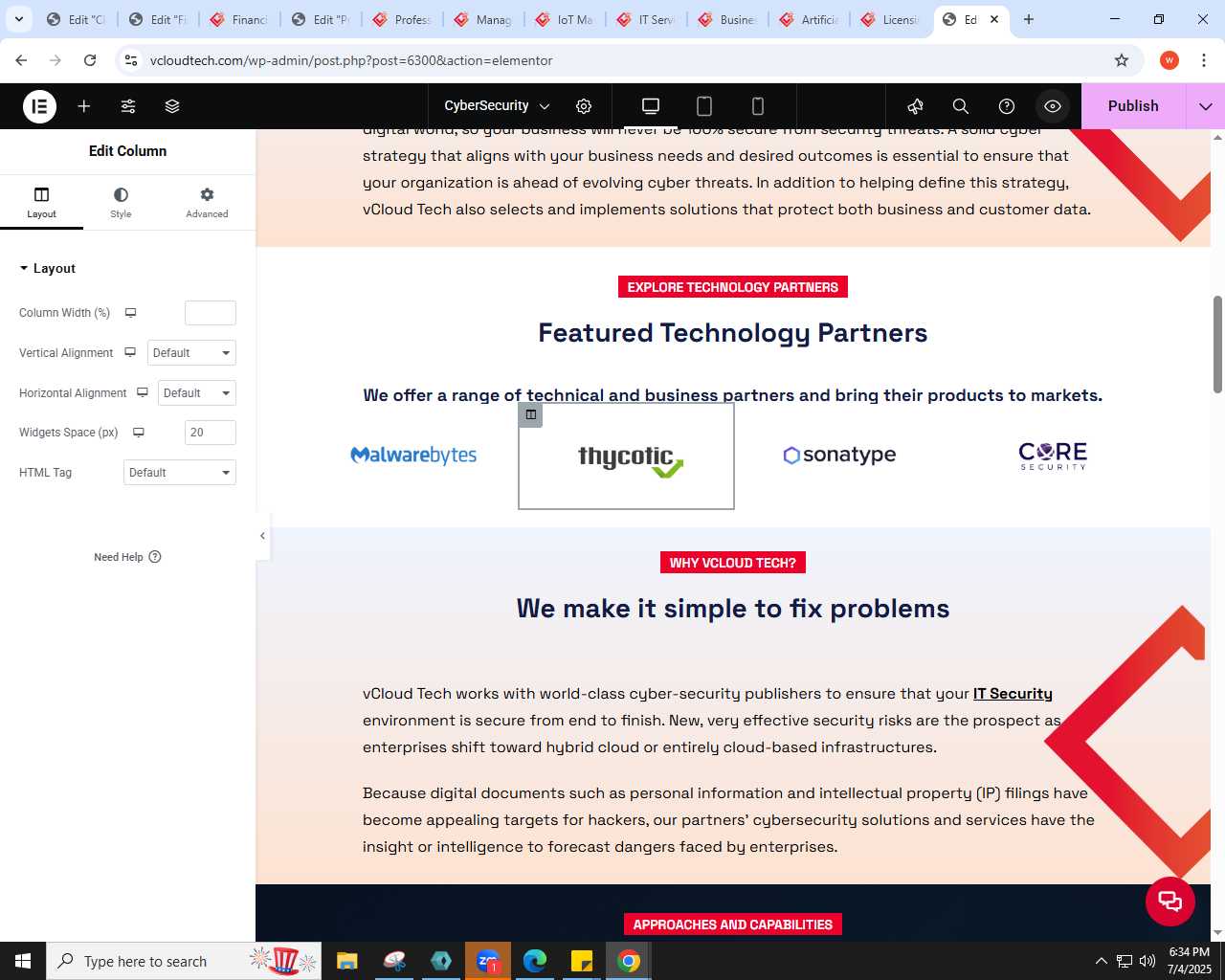Click the Need Help link
1225x980 pixels.
127,557
